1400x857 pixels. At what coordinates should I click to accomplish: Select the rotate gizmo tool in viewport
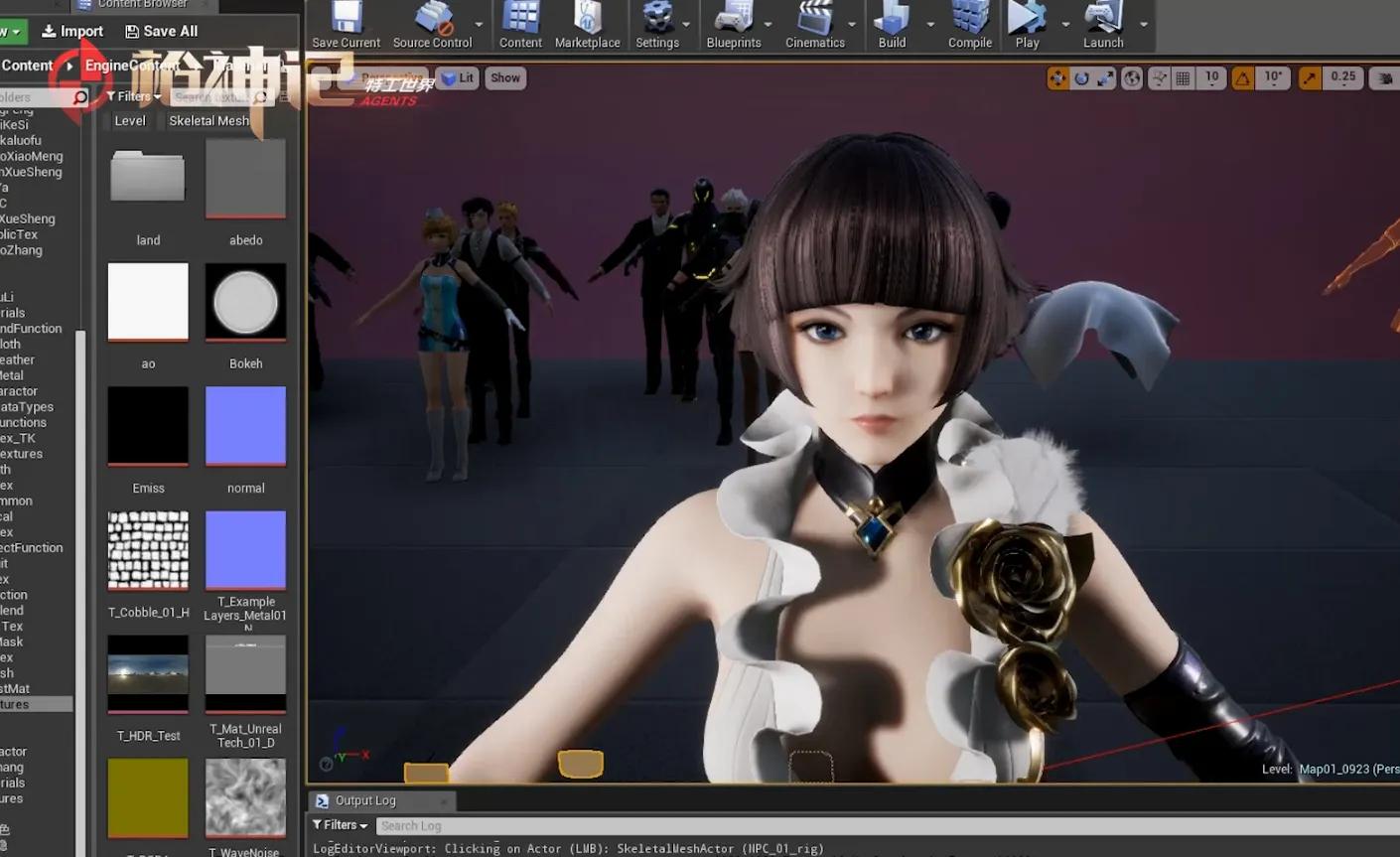1081,78
